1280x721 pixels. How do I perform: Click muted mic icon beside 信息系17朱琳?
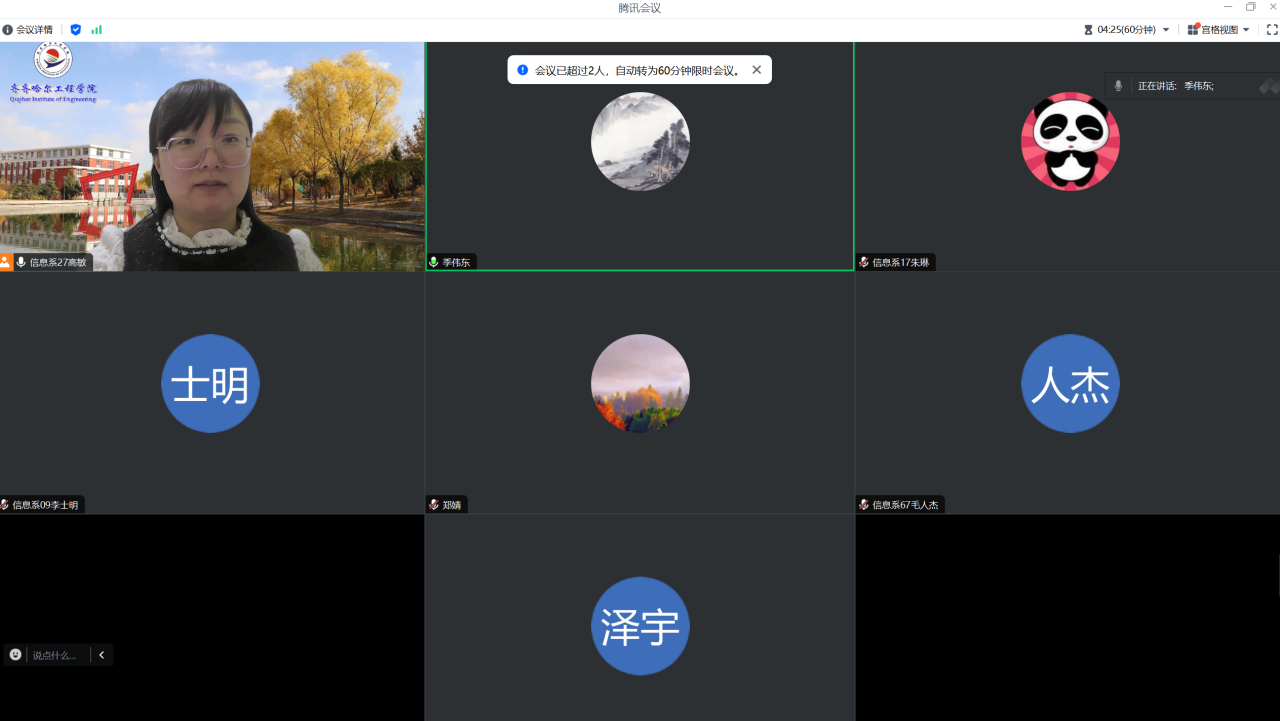coord(864,262)
